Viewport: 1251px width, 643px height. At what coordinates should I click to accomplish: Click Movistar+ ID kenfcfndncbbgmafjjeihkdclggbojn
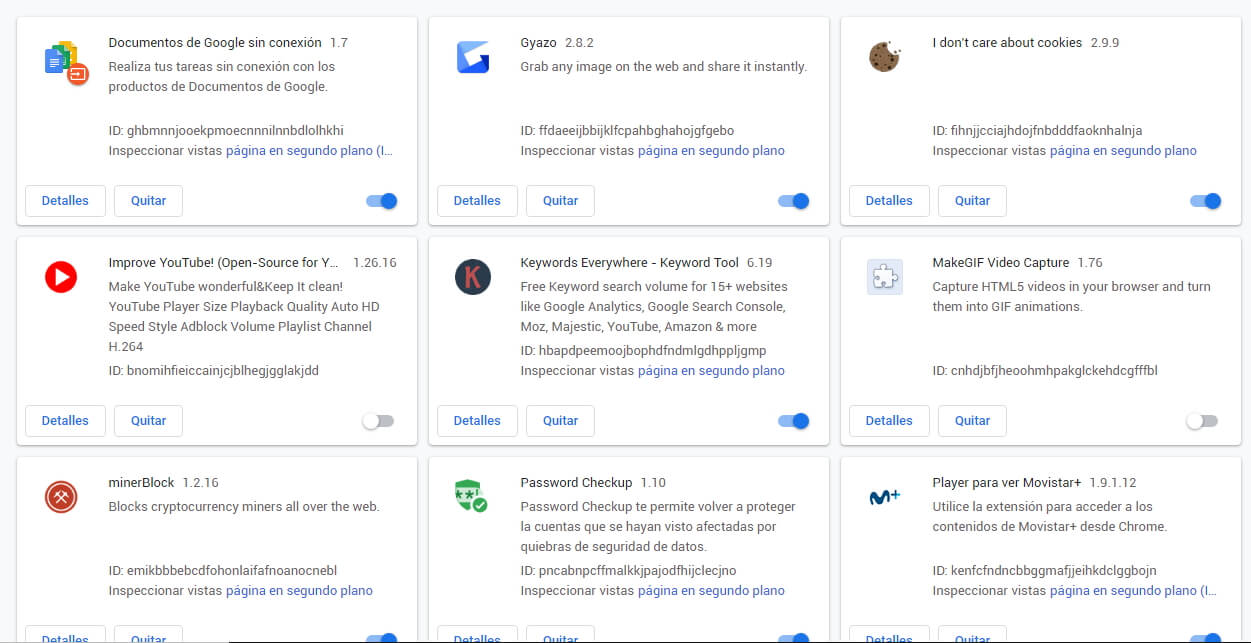(1044, 571)
